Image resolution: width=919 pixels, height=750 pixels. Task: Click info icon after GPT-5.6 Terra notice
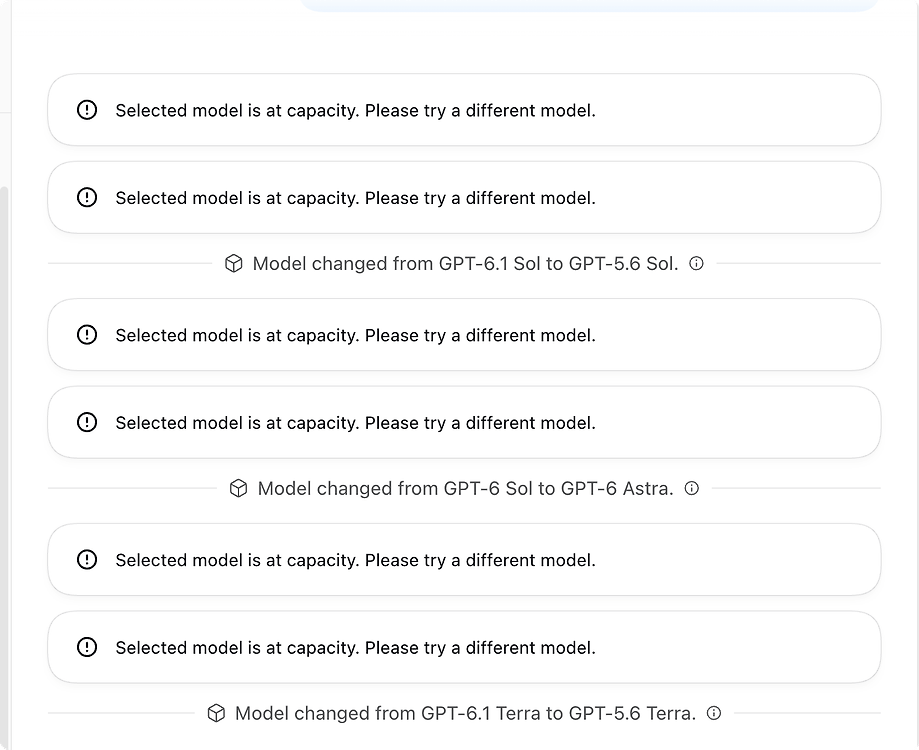coord(714,713)
